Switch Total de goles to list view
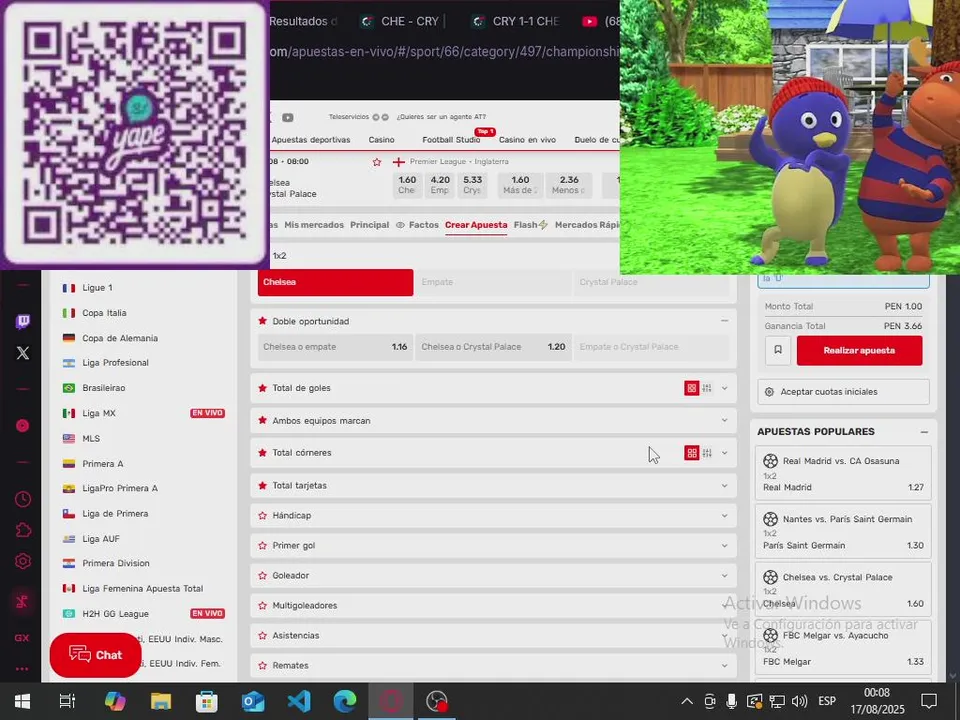 pyautogui.click(x=707, y=388)
